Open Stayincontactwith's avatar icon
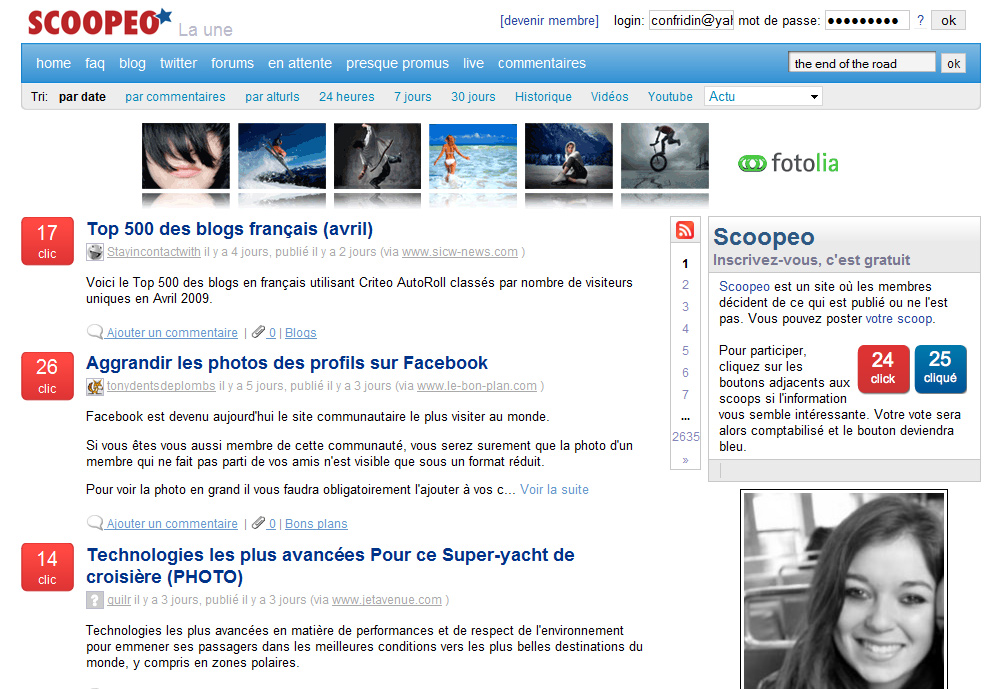This screenshot has width=1004, height=689. point(95,252)
